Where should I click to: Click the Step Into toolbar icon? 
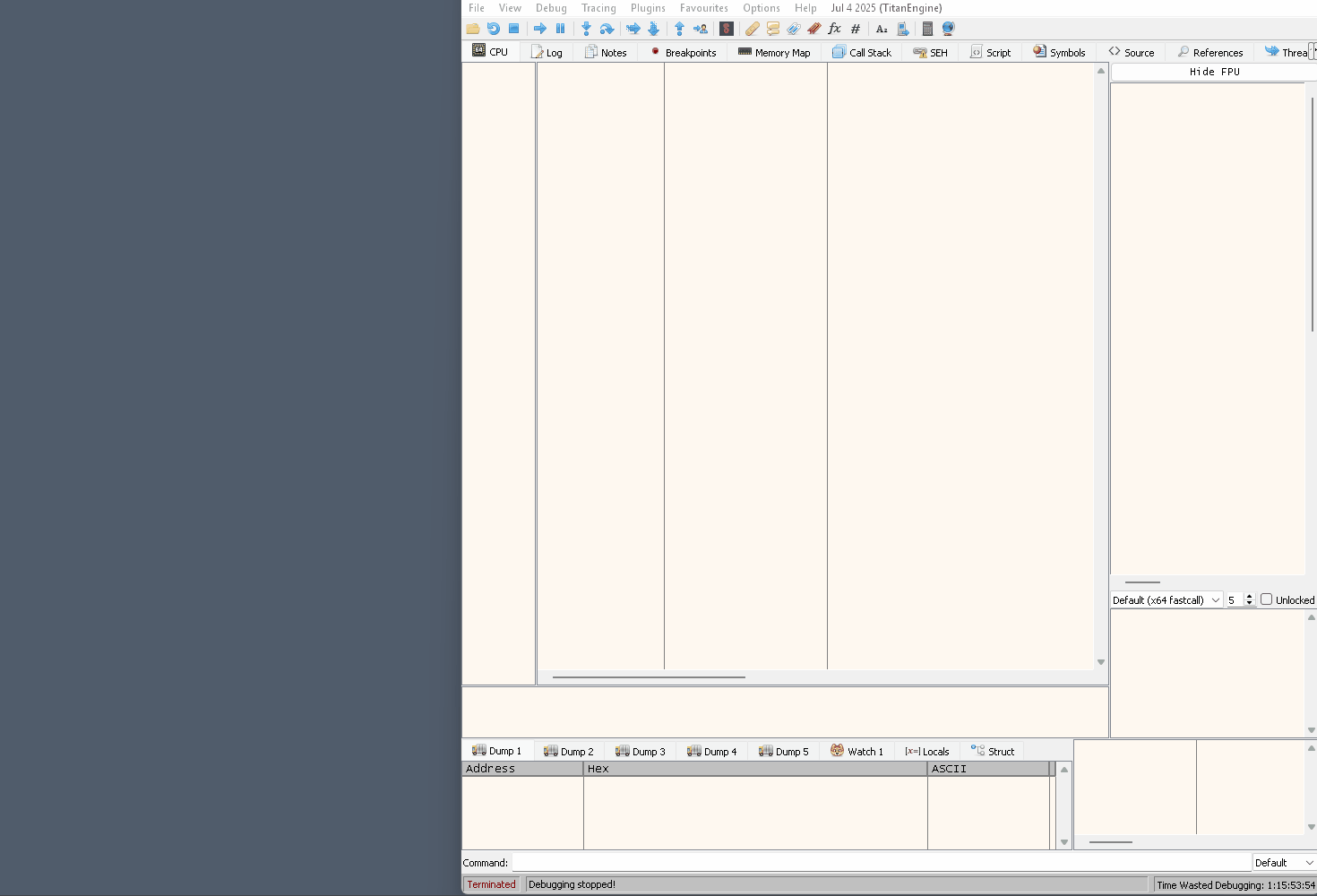pos(587,29)
